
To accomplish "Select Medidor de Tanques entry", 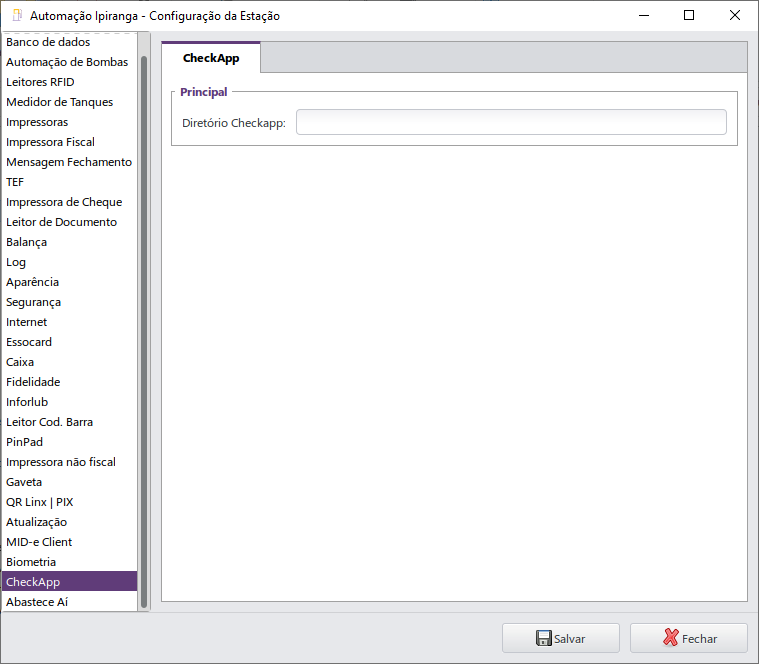I will pyautogui.click(x=70, y=102).
